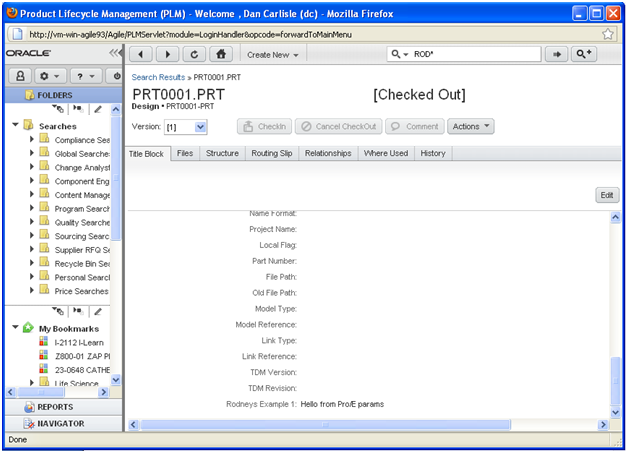Click the Edit button
628x453 pixels.
tap(606, 195)
